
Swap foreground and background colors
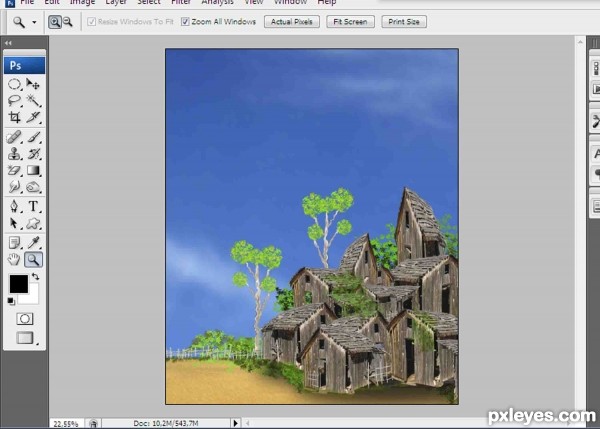36,276
